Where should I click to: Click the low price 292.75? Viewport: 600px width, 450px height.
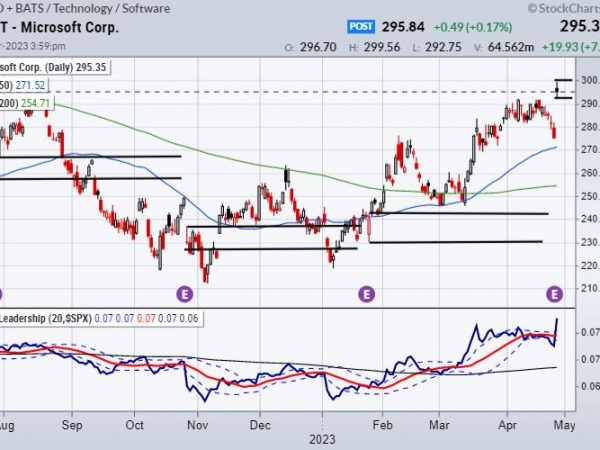[443, 47]
